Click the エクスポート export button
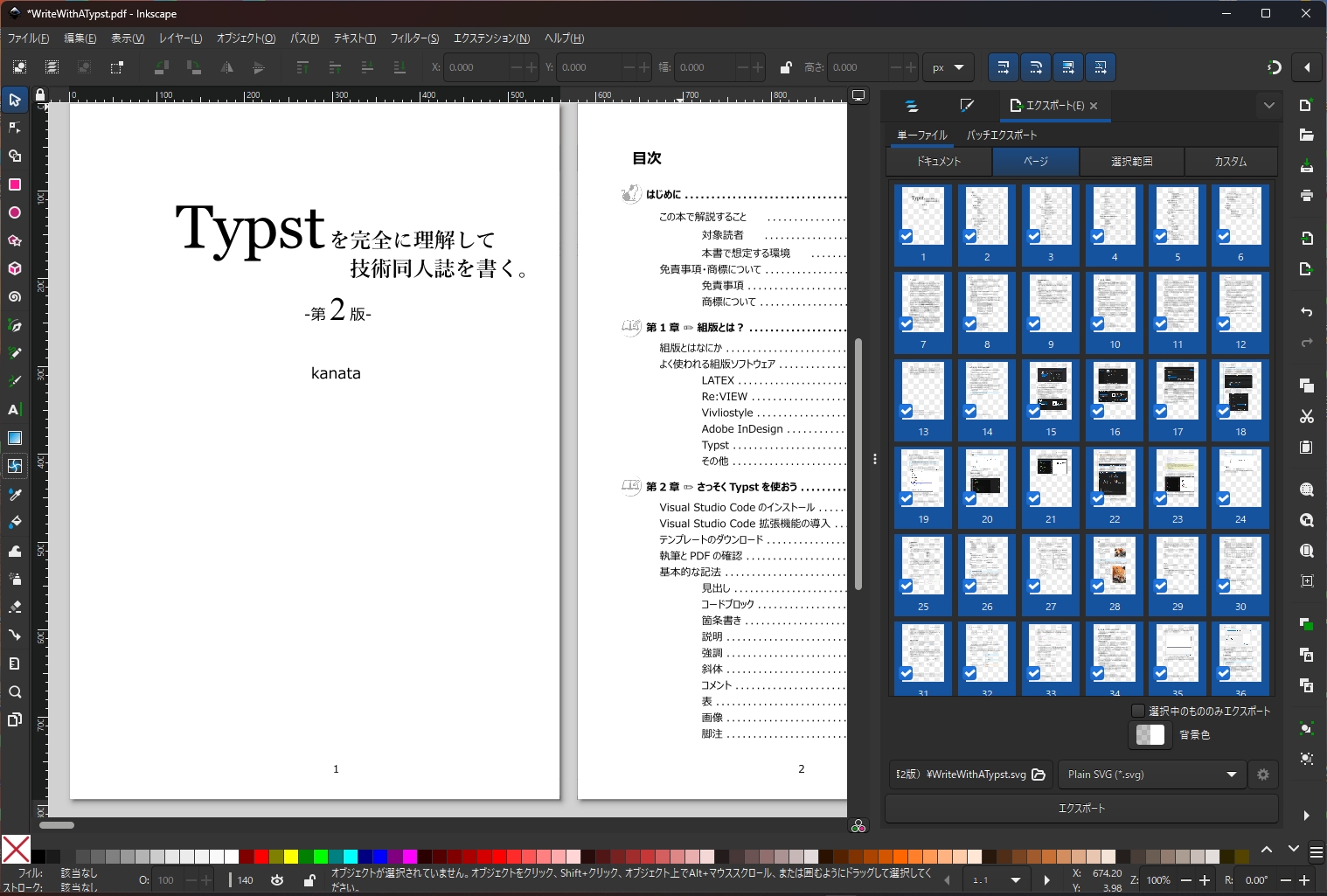 coord(1081,809)
